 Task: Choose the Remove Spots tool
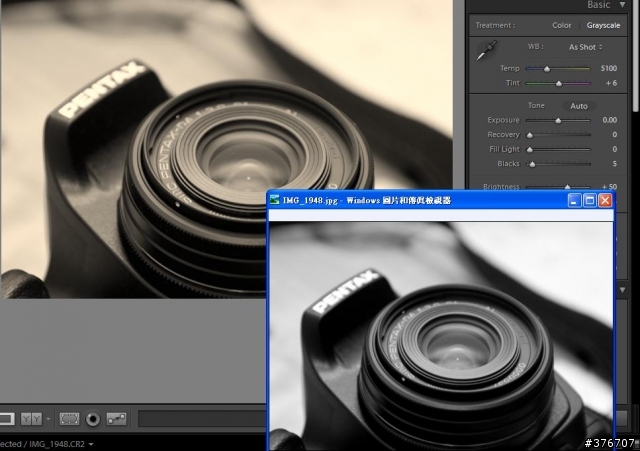(116, 419)
